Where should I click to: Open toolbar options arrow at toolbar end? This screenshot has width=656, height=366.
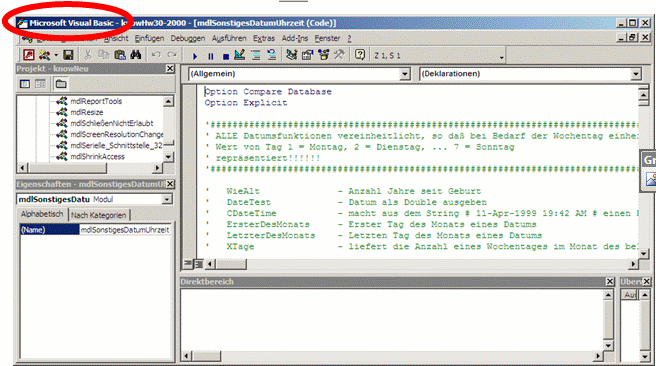[502, 57]
